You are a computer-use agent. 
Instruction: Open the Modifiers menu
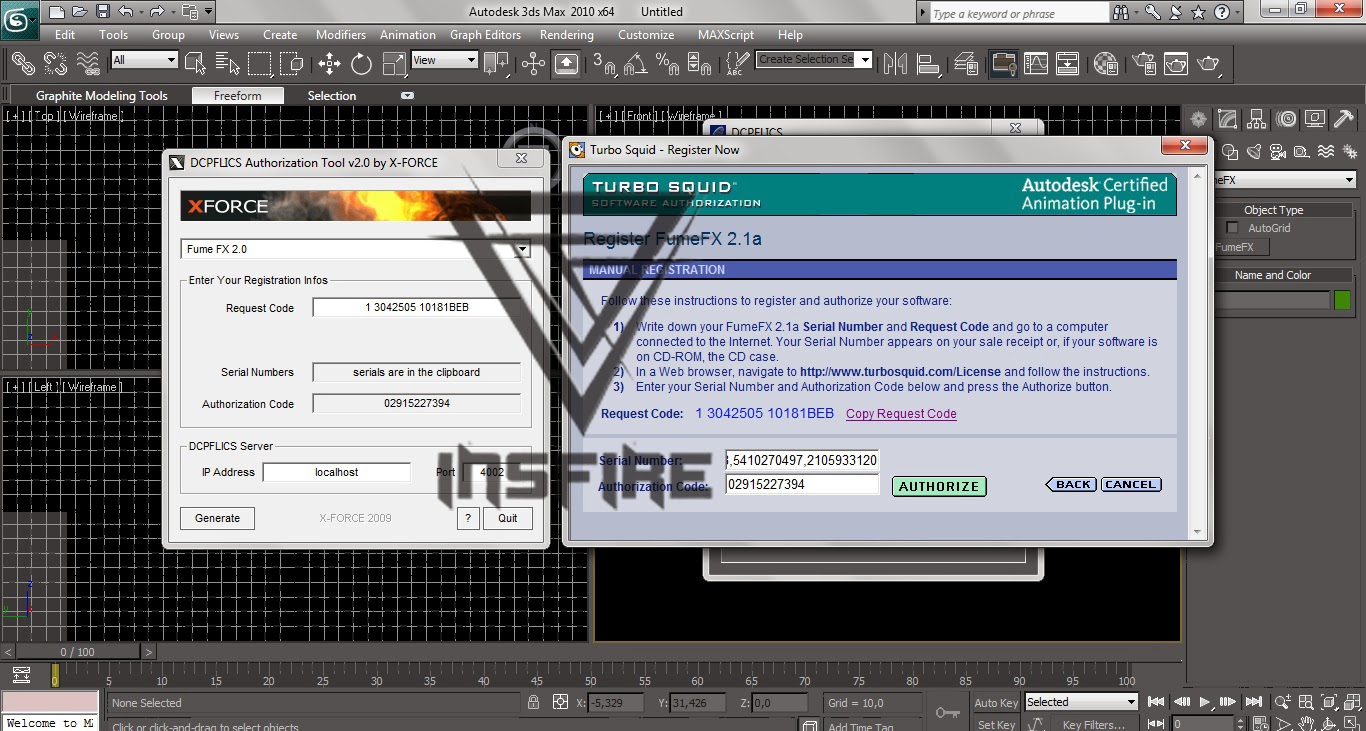pyautogui.click(x=341, y=34)
